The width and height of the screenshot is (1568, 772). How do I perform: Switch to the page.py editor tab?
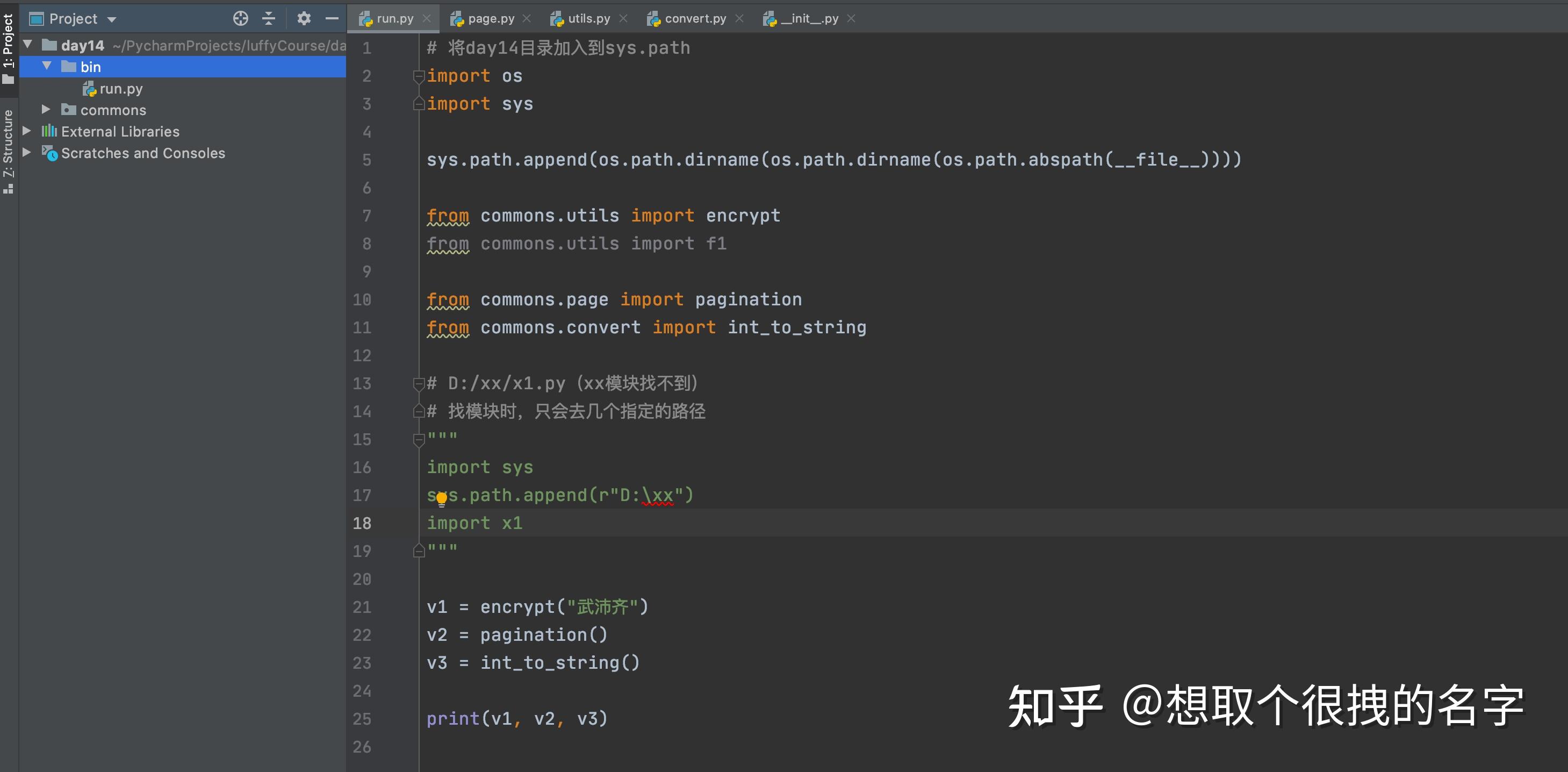coord(491,18)
